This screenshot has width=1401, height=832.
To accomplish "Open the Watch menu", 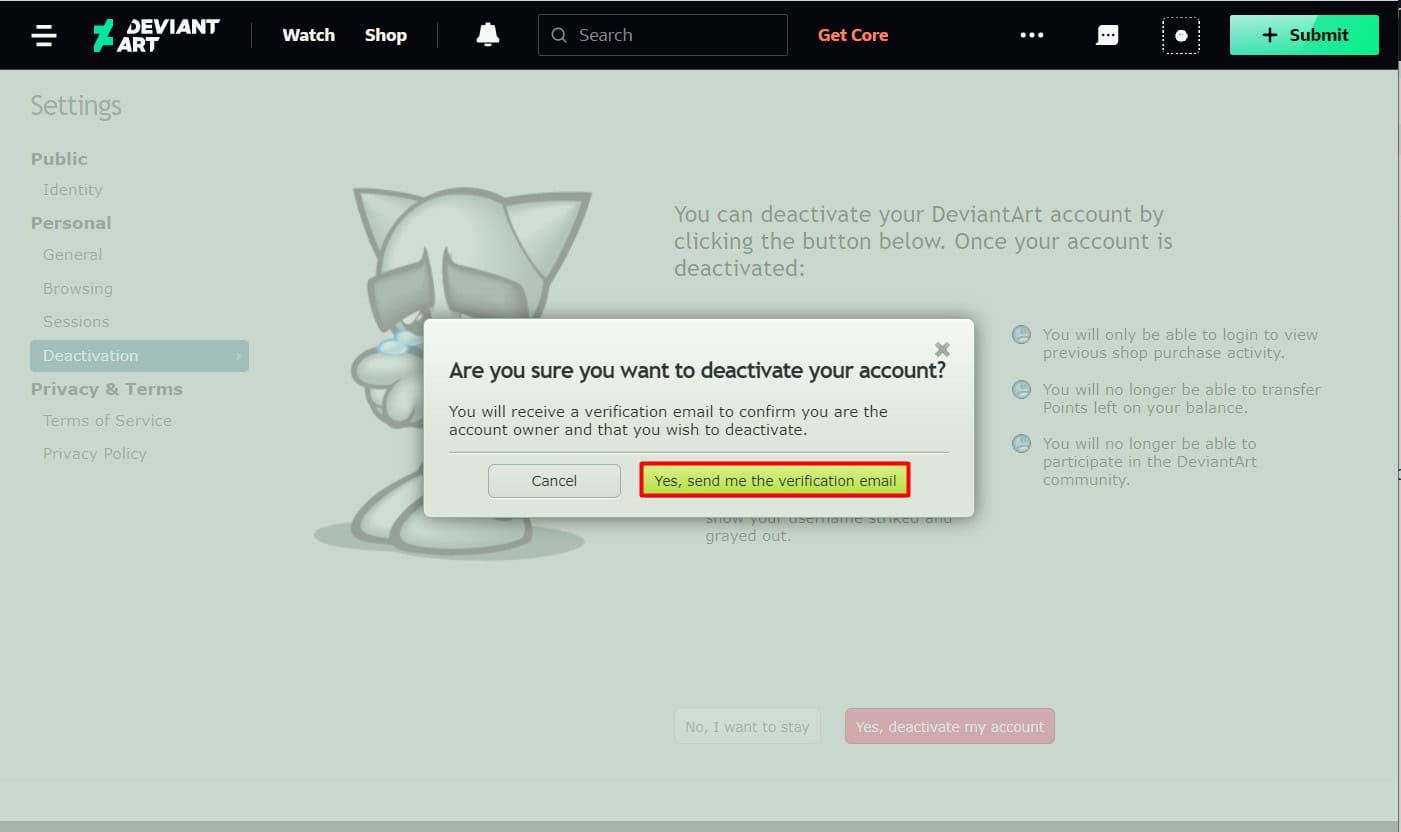I will click(308, 34).
